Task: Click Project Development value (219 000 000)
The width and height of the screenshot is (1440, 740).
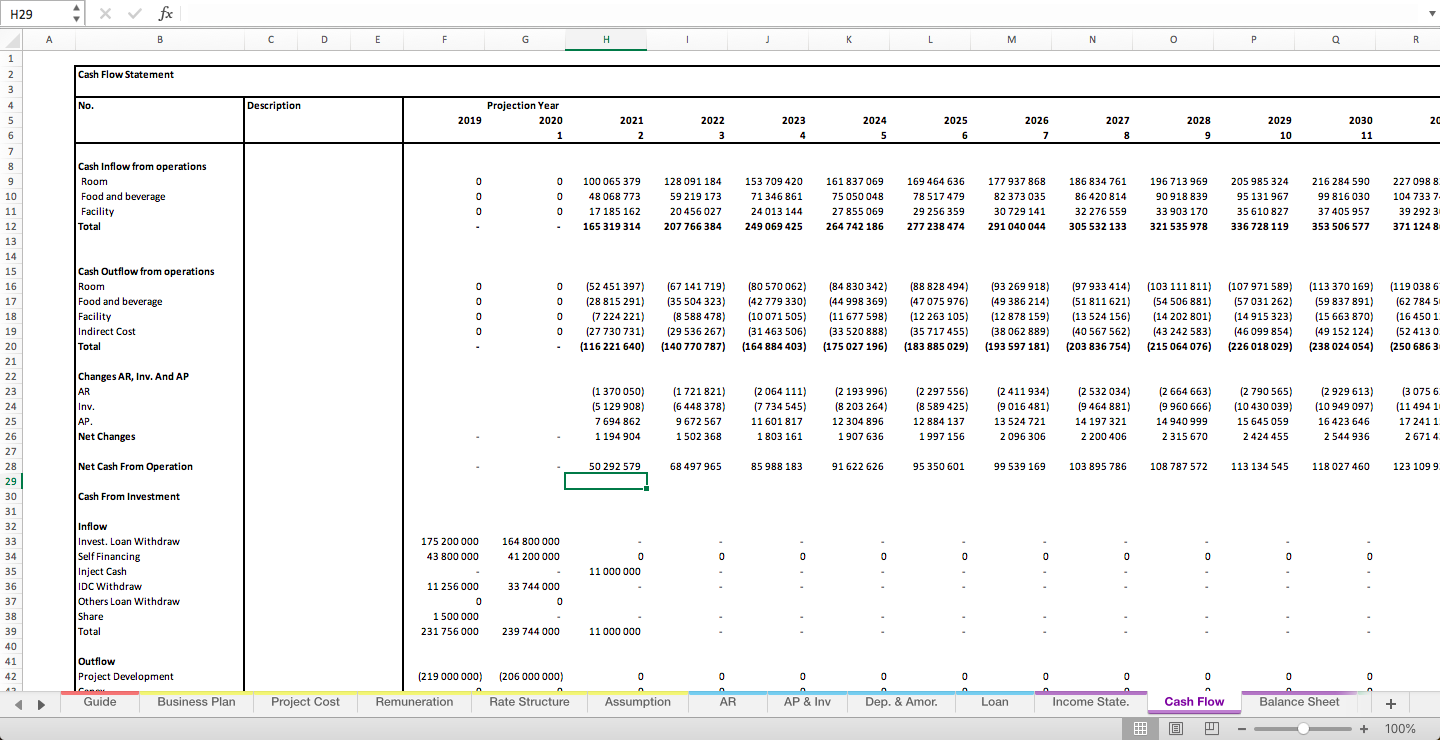Action: 449,676
